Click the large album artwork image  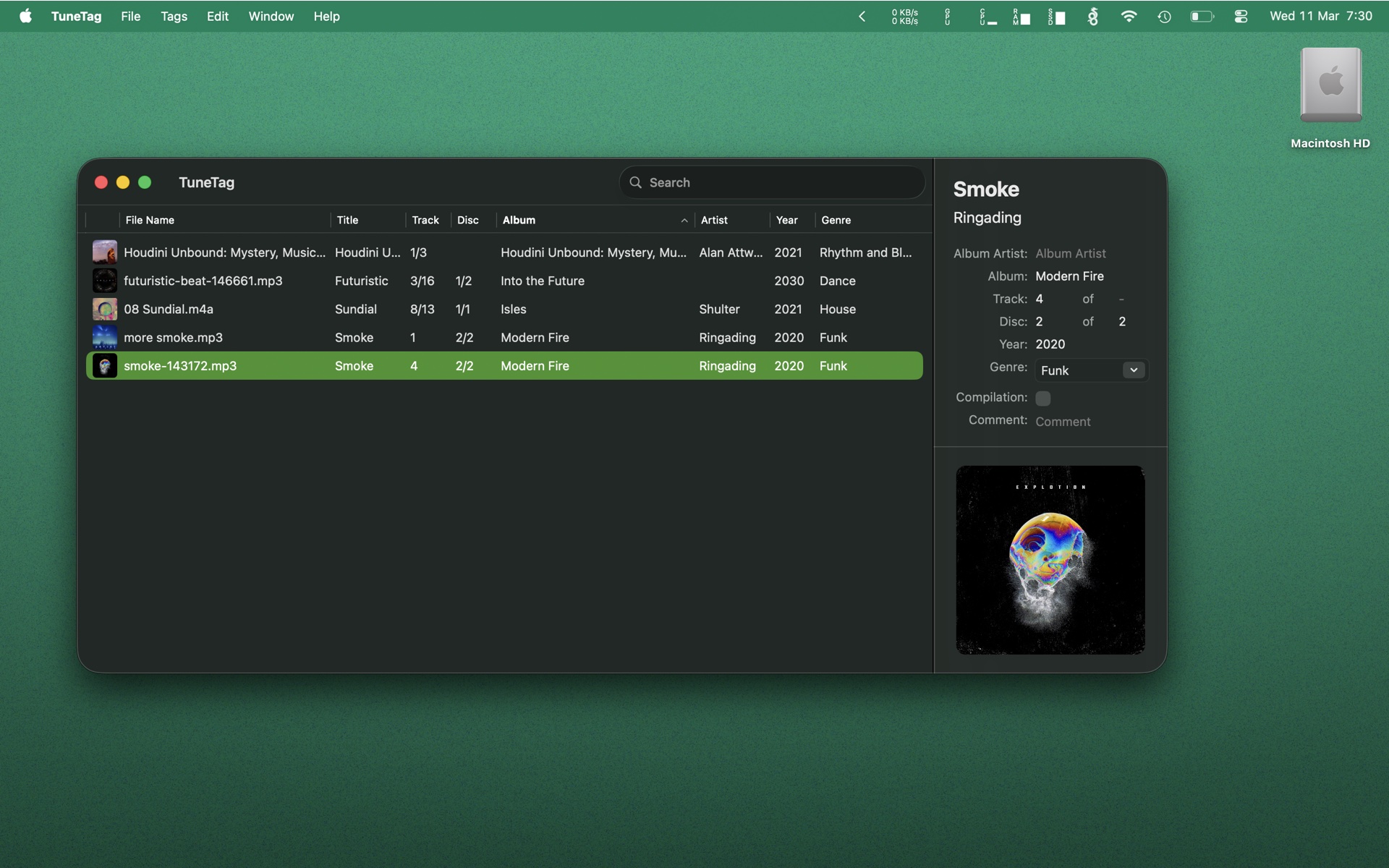[1050, 560]
